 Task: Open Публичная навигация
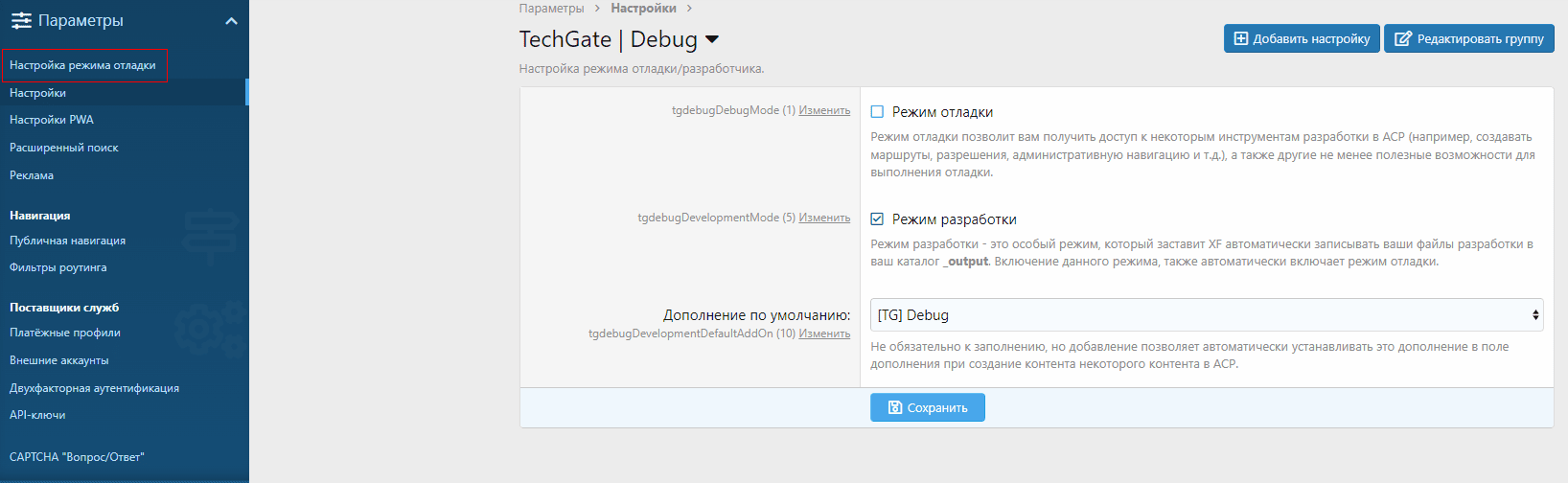pyautogui.click(x=67, y=241)
